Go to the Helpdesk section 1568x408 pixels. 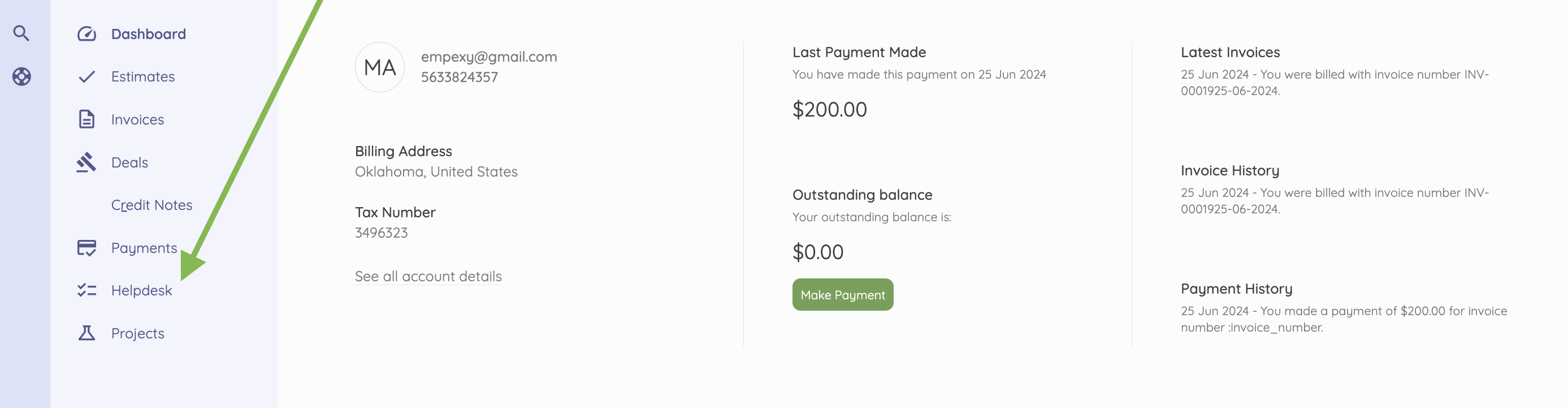tap(141, 290)
